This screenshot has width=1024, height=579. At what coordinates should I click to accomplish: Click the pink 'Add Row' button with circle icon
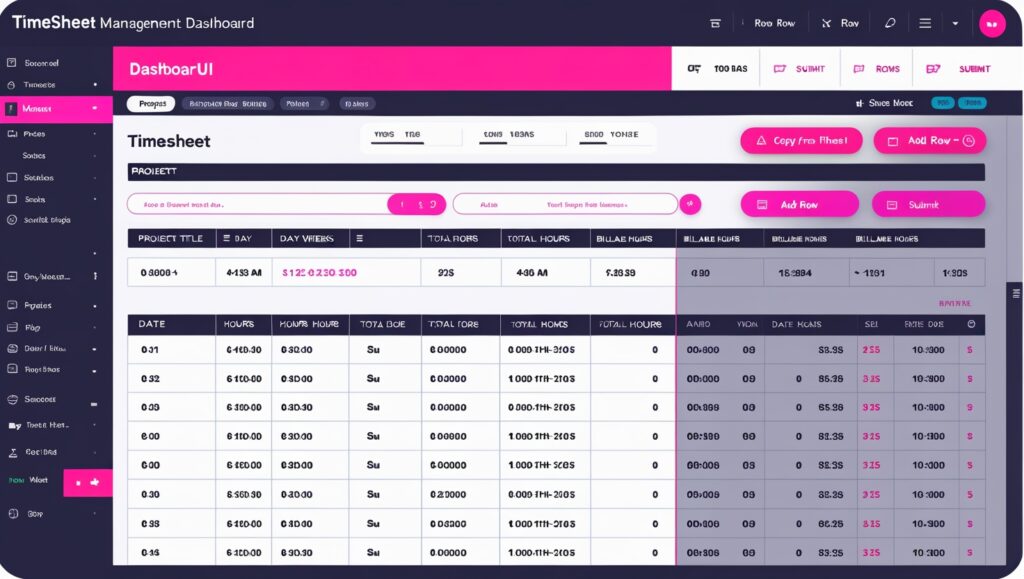point(929,141)
